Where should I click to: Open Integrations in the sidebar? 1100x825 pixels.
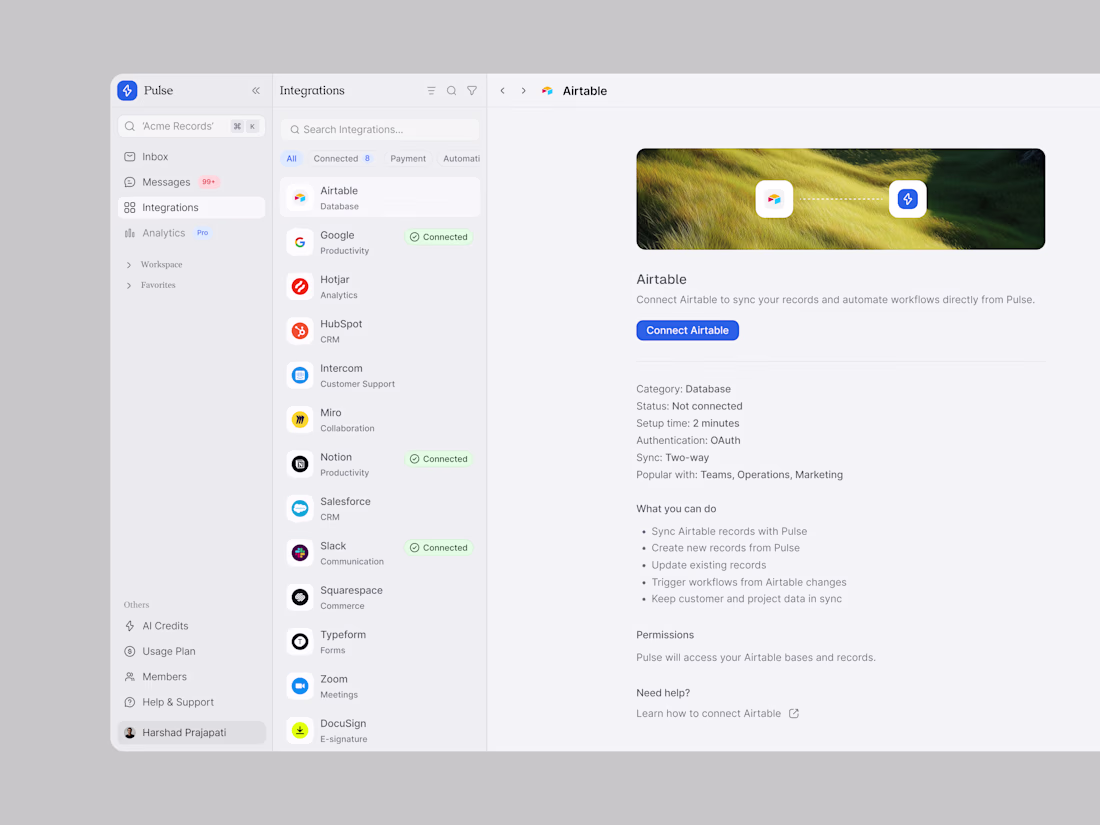click(192, 208)
